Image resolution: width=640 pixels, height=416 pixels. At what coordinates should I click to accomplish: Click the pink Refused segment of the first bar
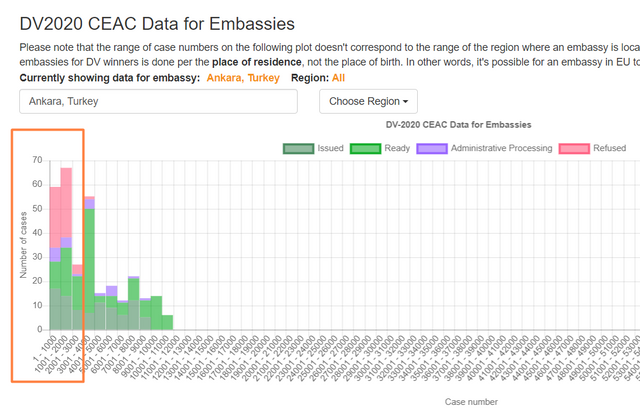[x=55, y=217]
